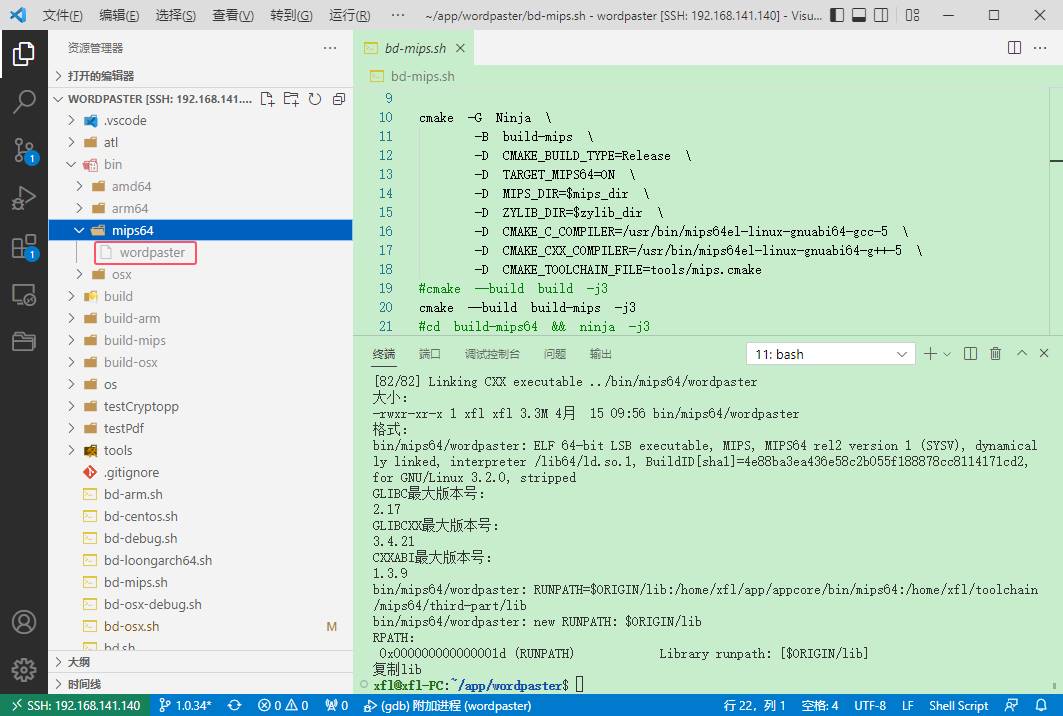
Task: Split the editor to the right
Action: (x=1014, y=48)
